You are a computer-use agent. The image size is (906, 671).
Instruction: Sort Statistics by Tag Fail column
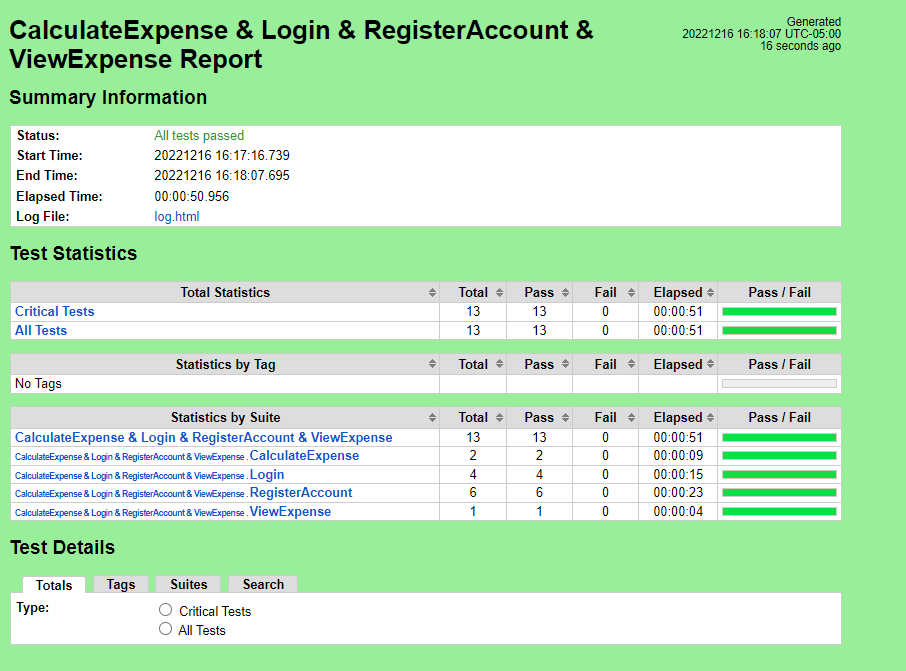[x=631, y=364]
